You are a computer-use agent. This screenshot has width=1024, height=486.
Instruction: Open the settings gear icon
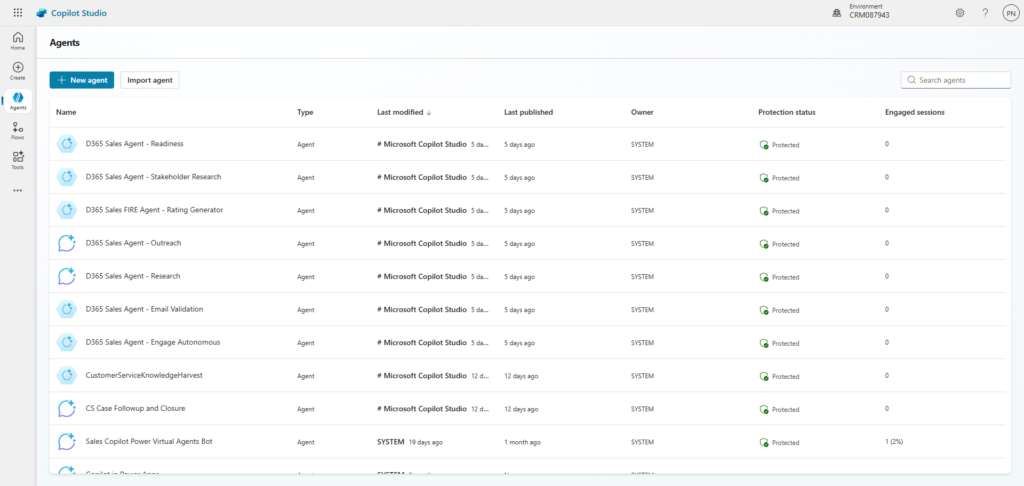point(960,12)
